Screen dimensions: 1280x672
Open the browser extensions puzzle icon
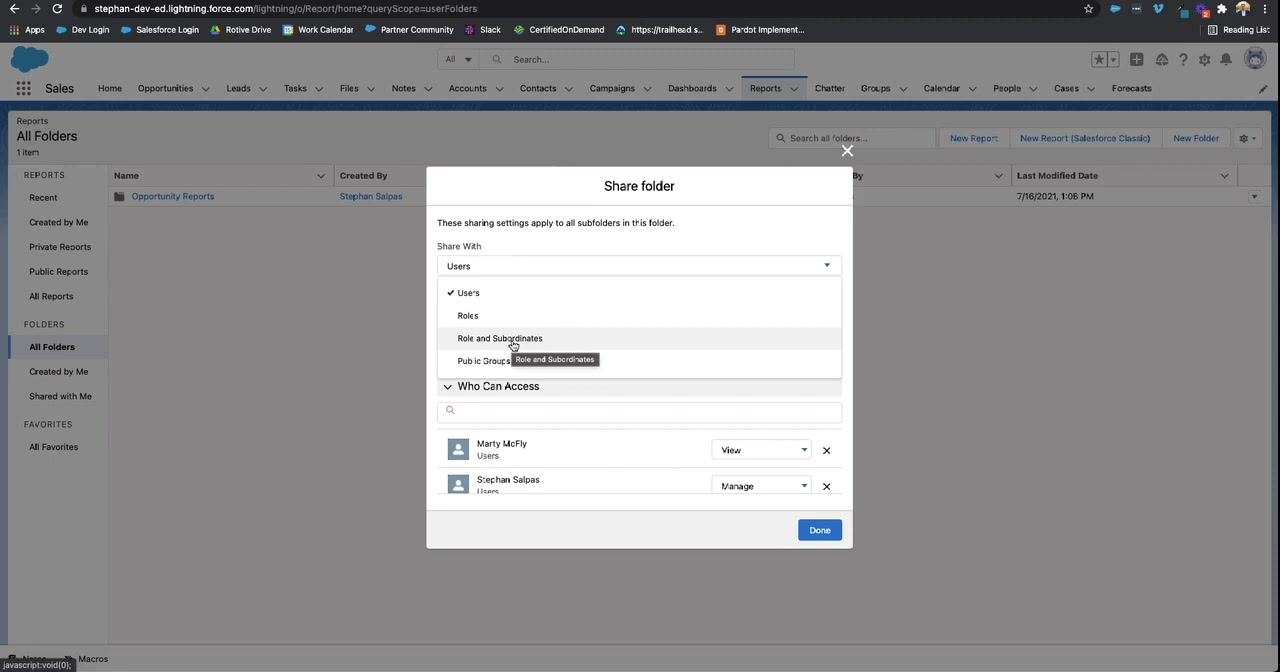1221,9
